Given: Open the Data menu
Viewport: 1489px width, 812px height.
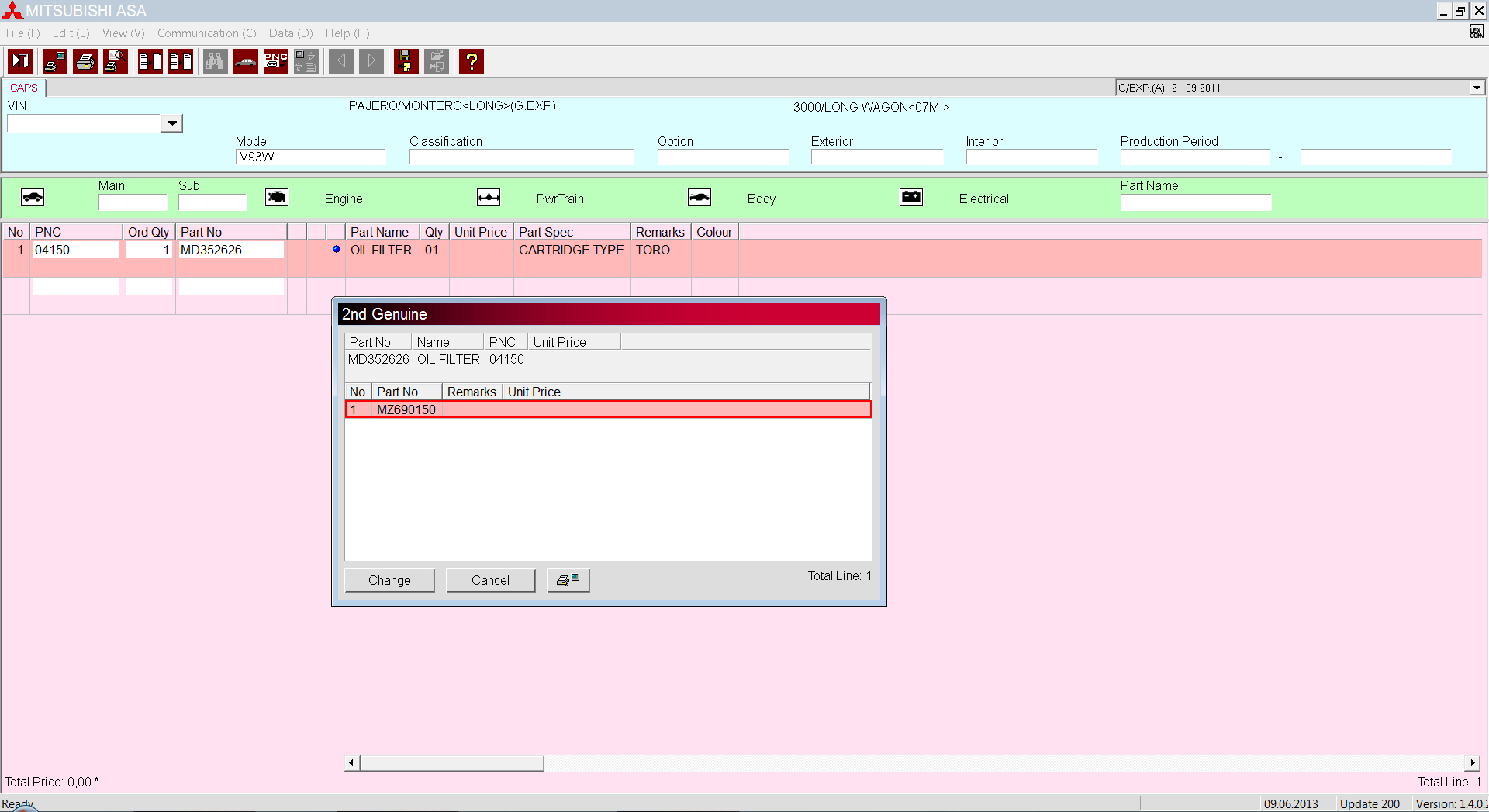Looking at the screenshot, I should tap(290, 33).
